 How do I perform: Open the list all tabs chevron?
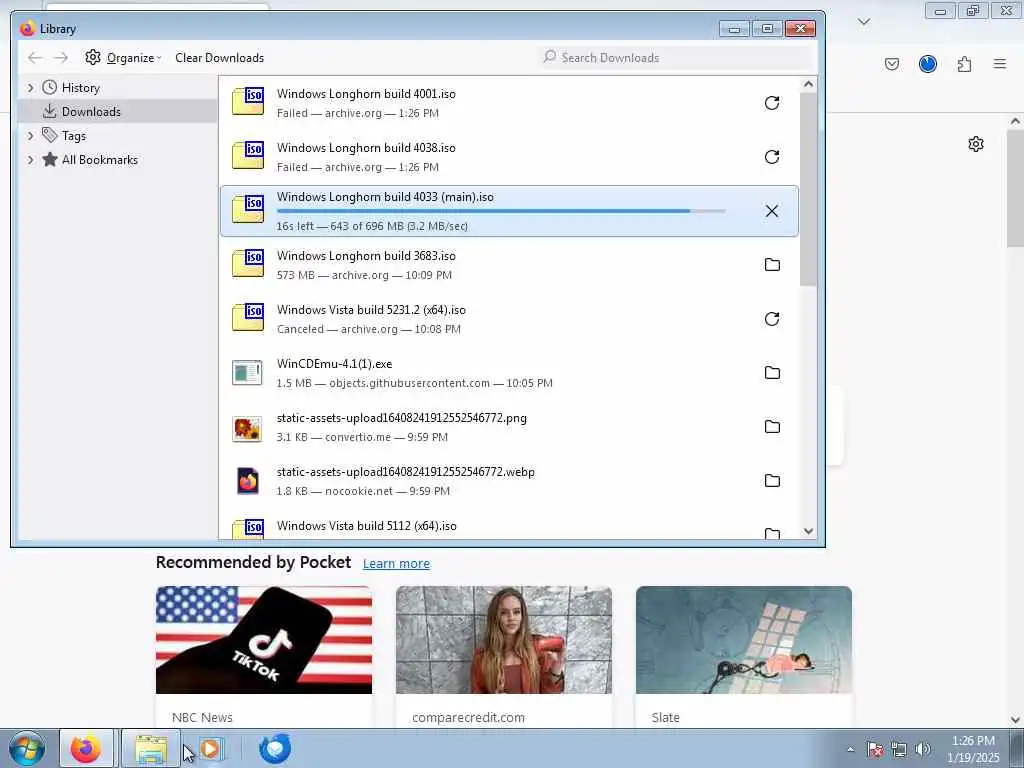pos(864,22)
